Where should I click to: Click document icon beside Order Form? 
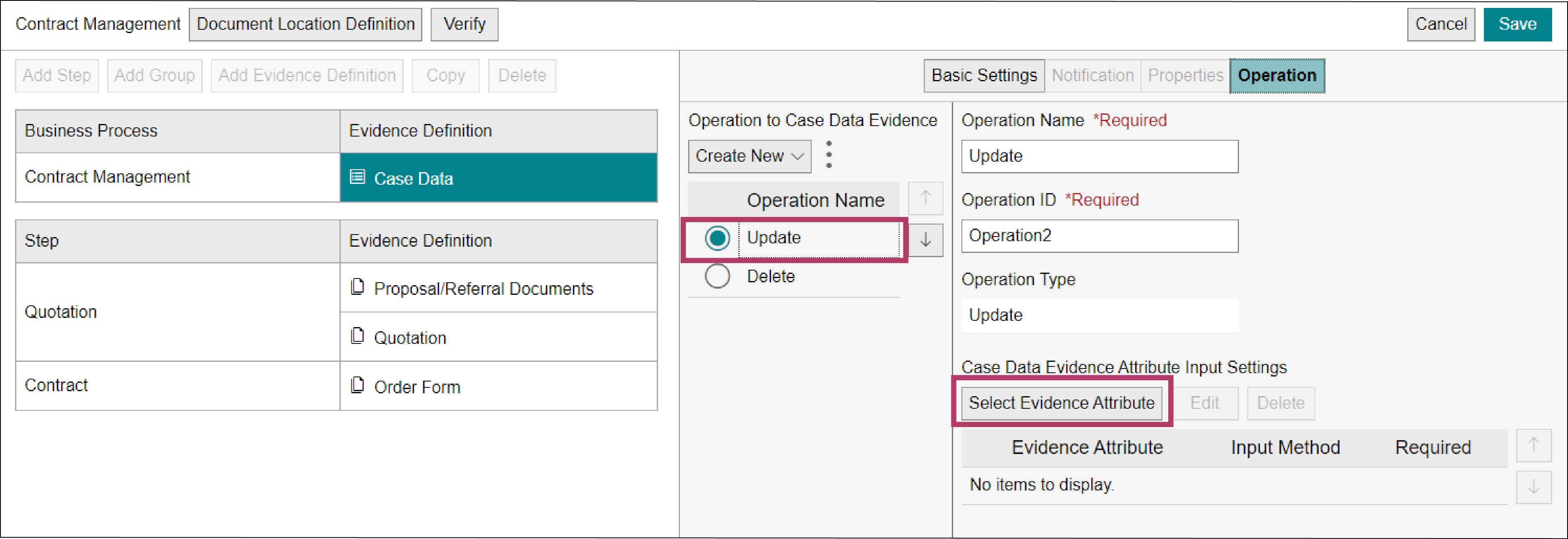pos(358,385)
